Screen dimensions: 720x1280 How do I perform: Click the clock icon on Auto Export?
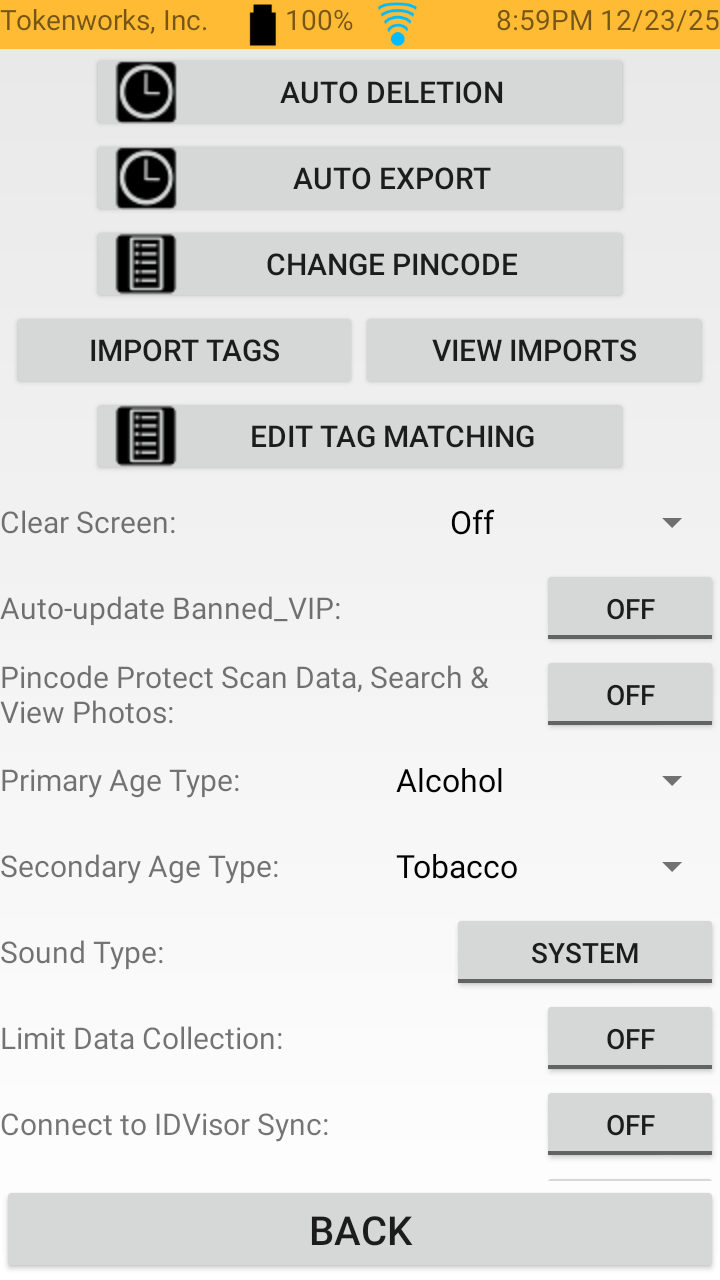click(146, 179)
